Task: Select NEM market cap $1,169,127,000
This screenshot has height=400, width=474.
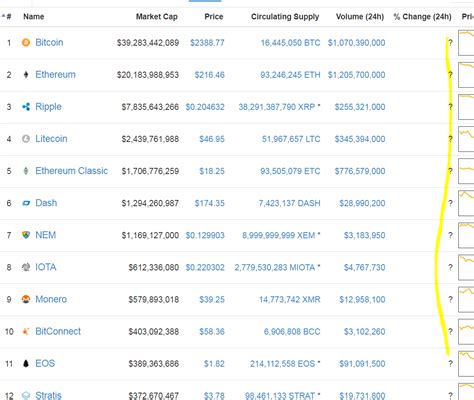Action: pyautogui.click(x=150, y=235)
